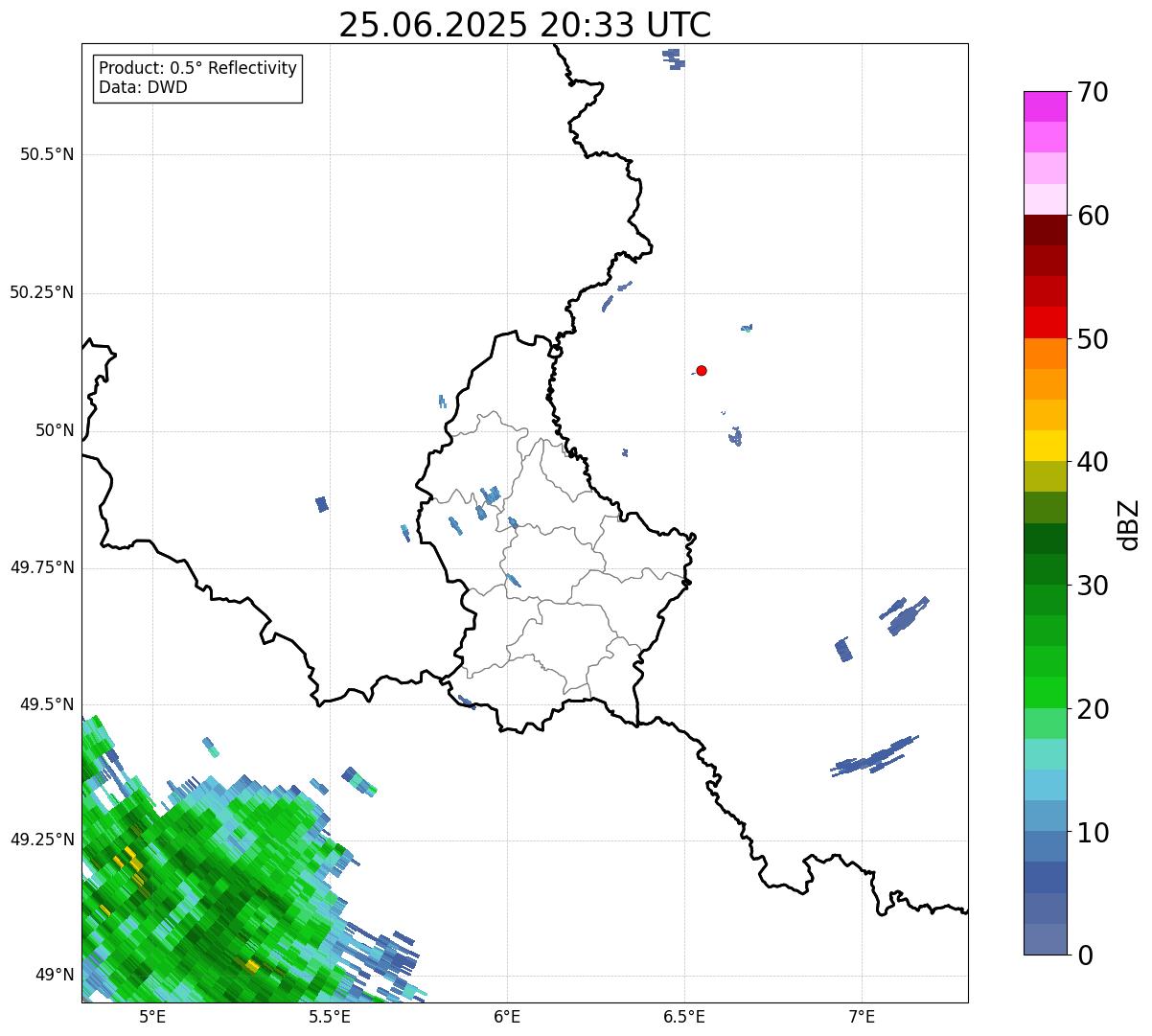Click the 5.5°E longitude label
The image size is (1152, 1036).
(x=330, y=1017)
